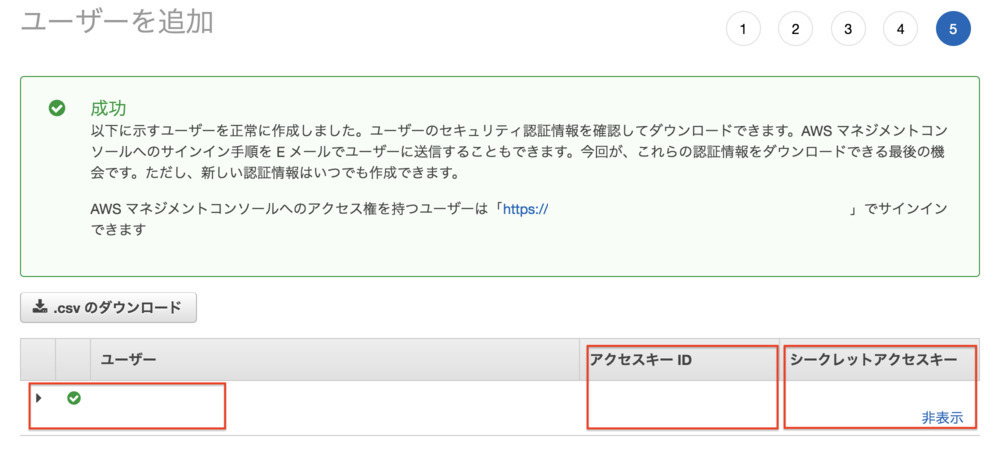Open step 4 of the wizard
The width and height of the screenshot is (1006, 458).
tap(900, 29)
